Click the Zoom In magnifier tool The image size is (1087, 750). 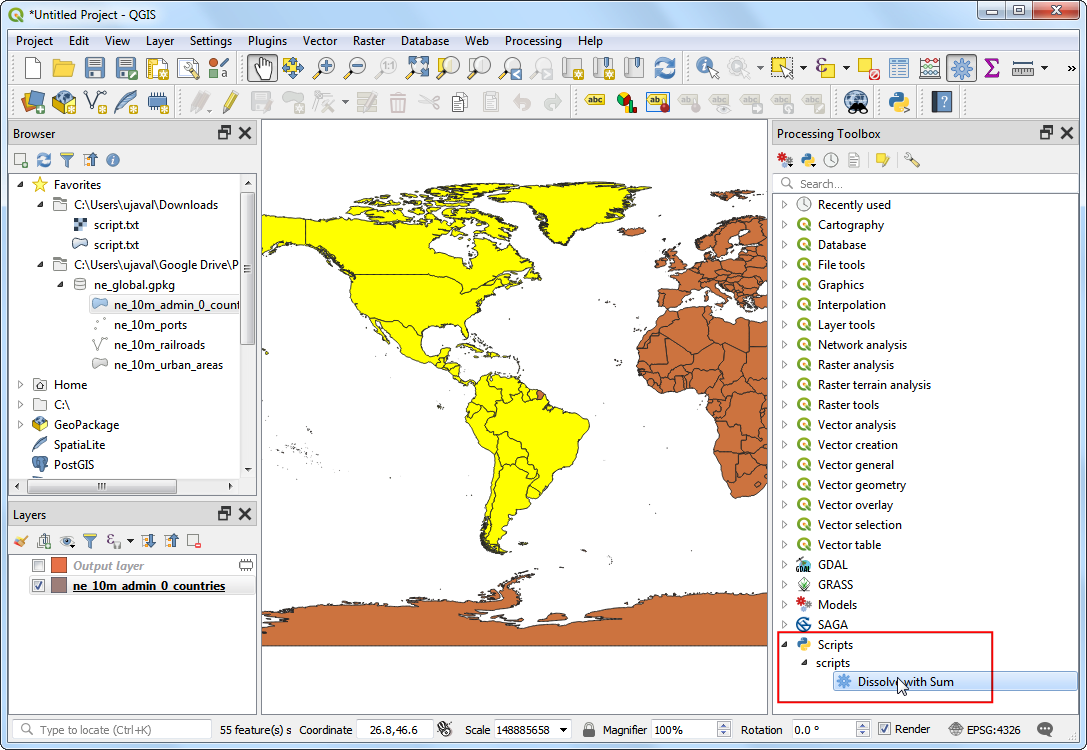(324, 68)
